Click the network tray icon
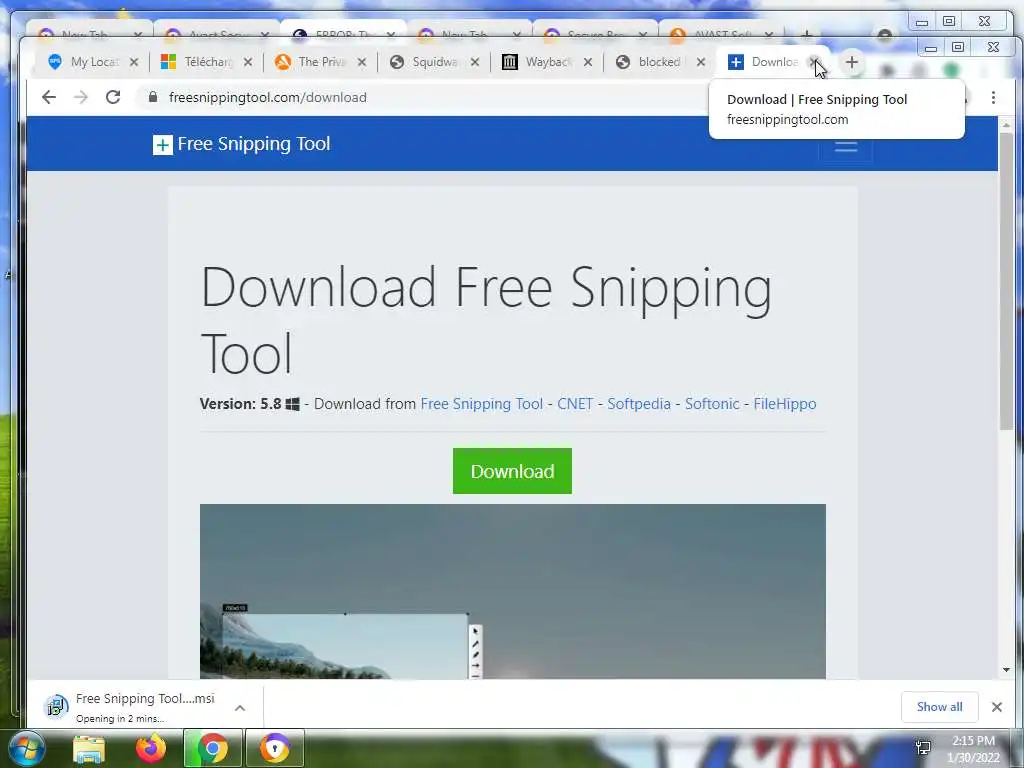1024x768 pixels. (923, 748)
